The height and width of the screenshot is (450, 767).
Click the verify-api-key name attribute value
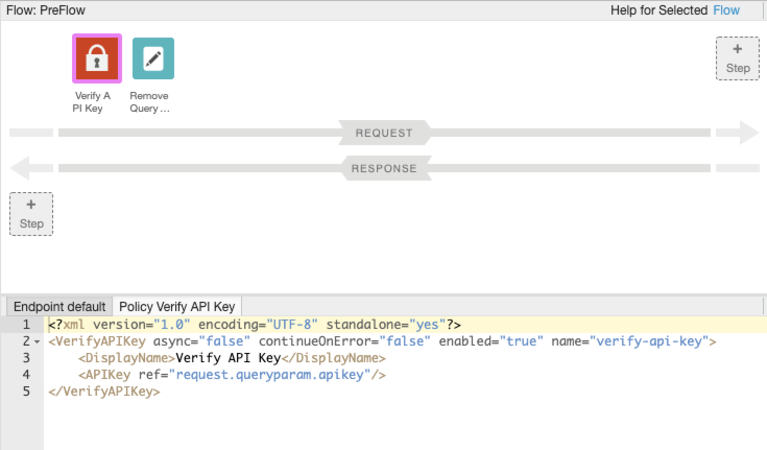pos(652,341)
